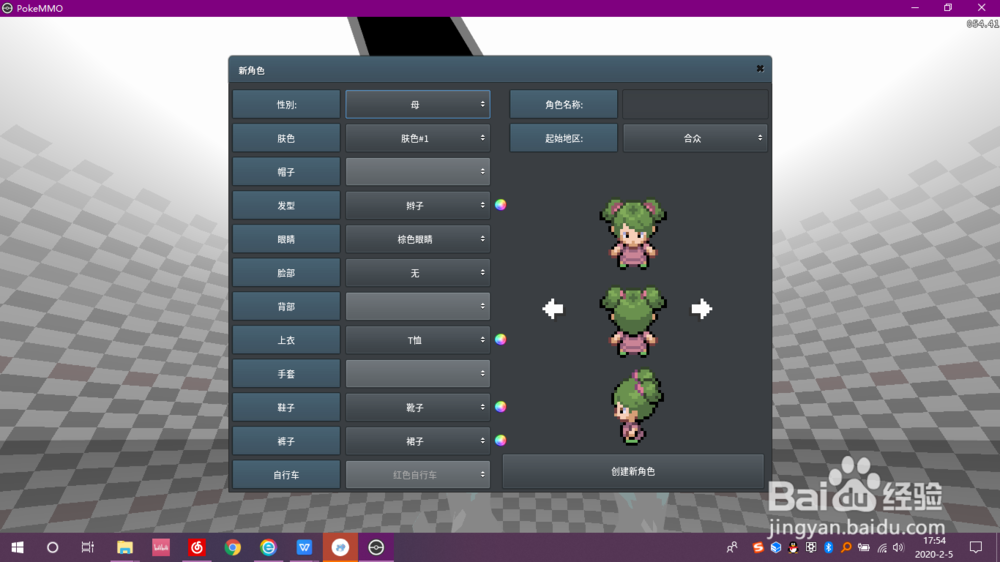This screenshot has width=1000, height=562.
Task: Rotate character with the right arrow
Action: pyautogui.click(x=702, y=309)
